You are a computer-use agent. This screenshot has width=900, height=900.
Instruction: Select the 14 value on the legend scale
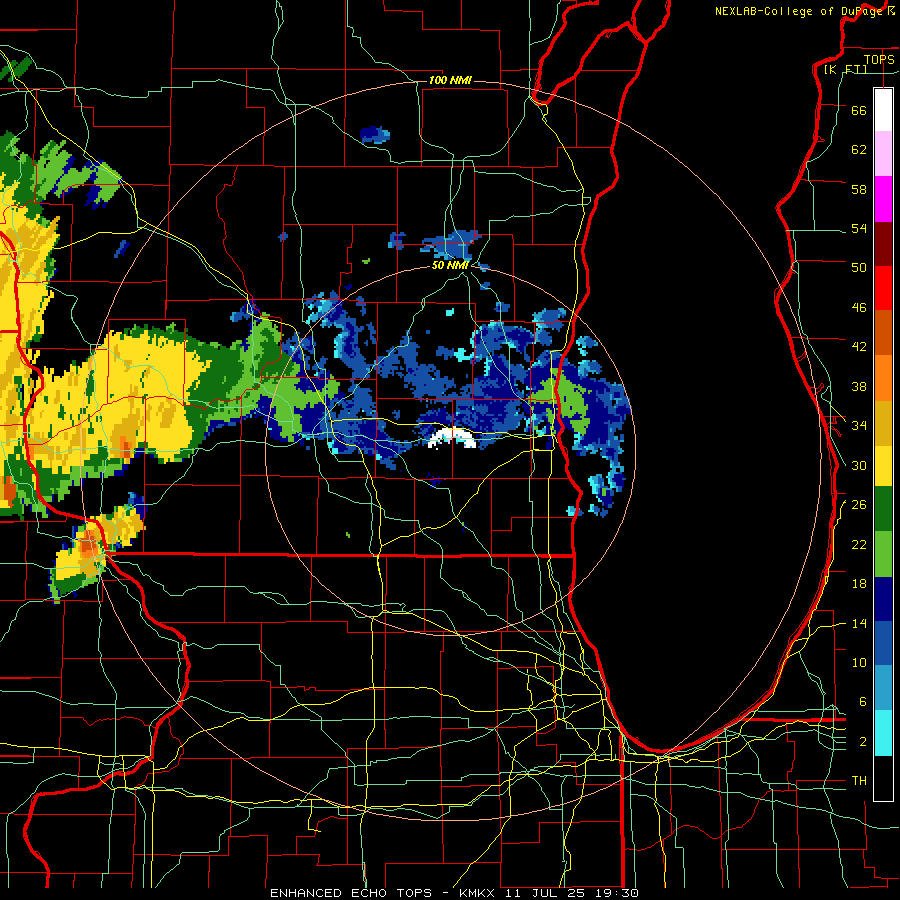coord(859,623)
